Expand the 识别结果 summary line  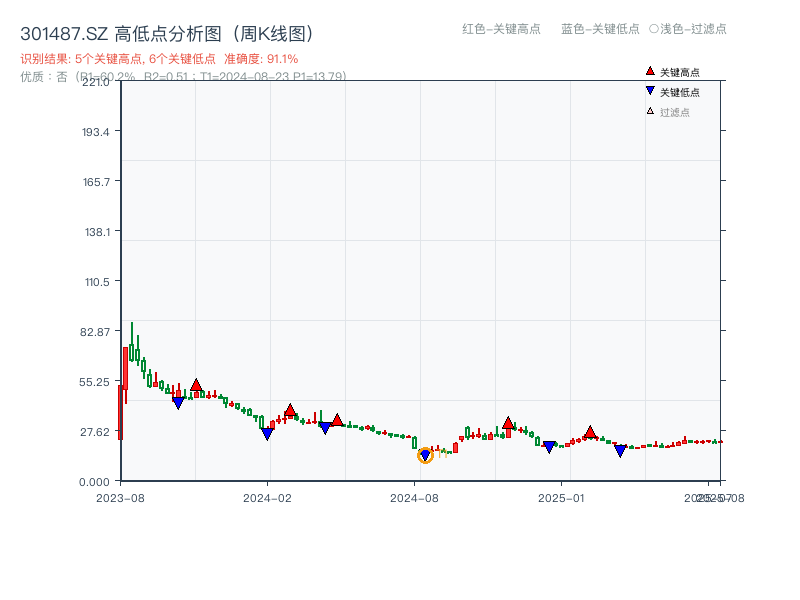point(120,57)
